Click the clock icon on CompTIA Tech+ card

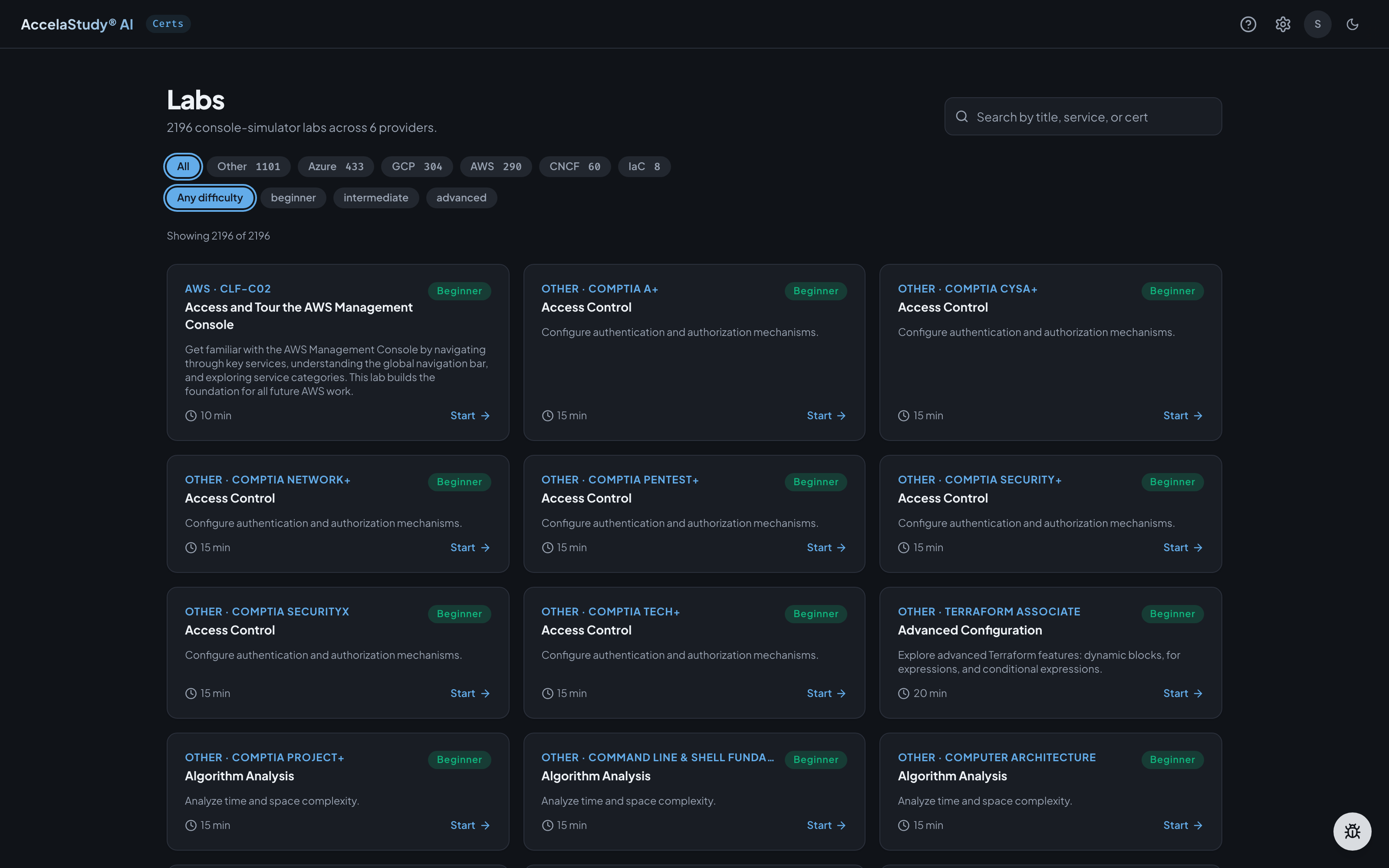(x=547, y=694)
